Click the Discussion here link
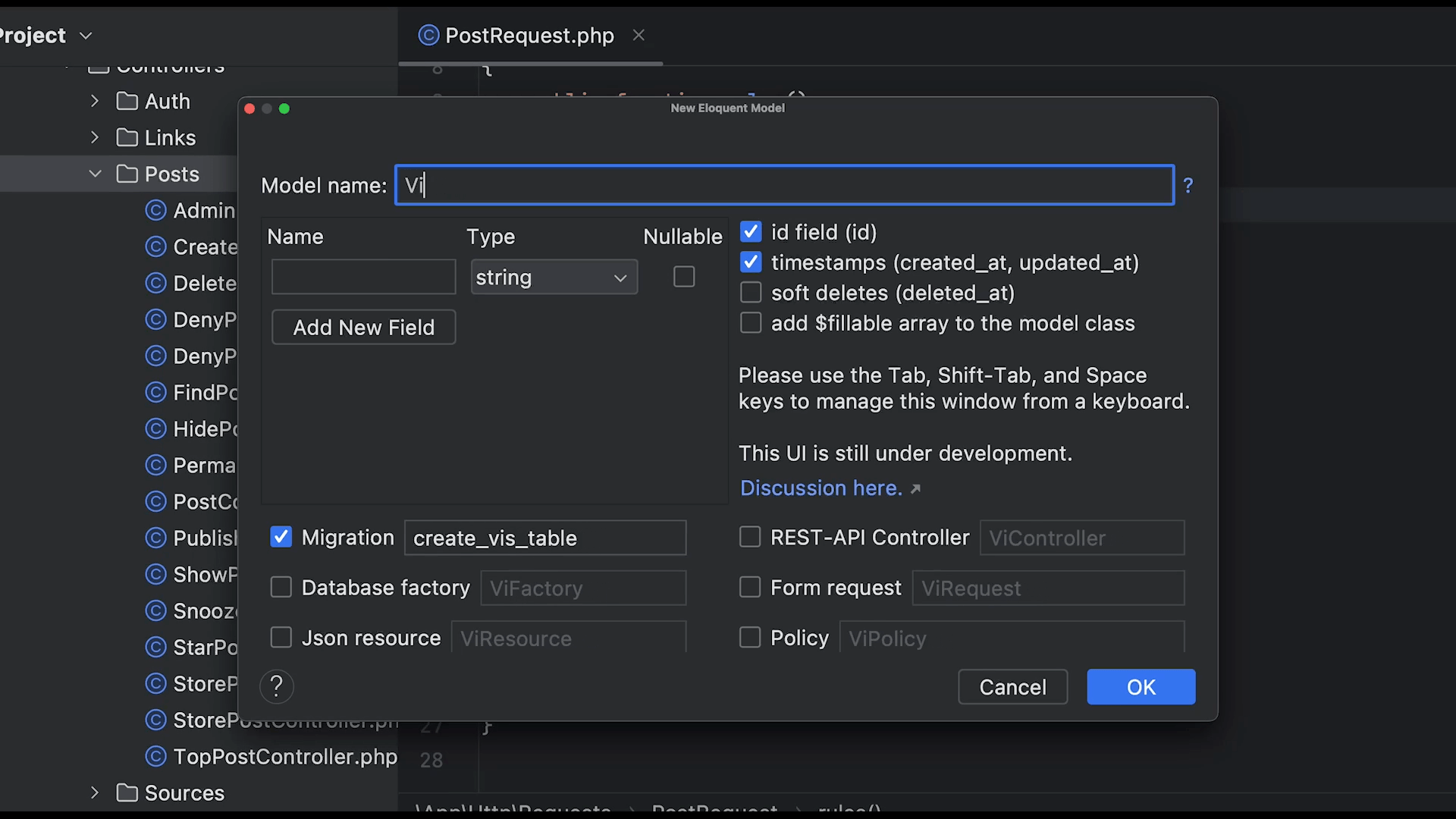 820,487
